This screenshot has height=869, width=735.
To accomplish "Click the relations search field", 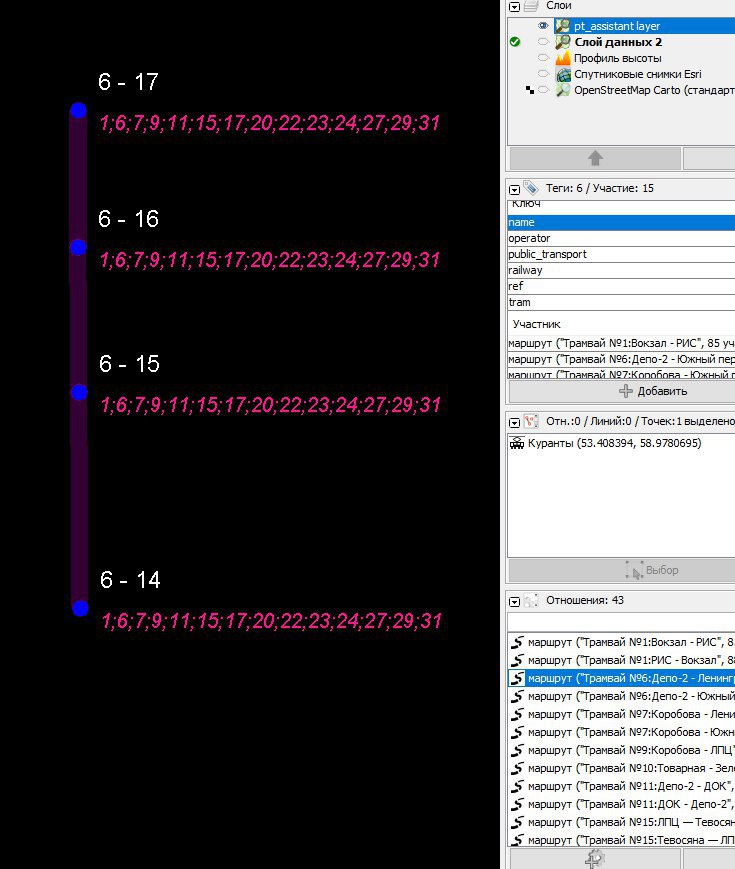I will tap(621, 621).
